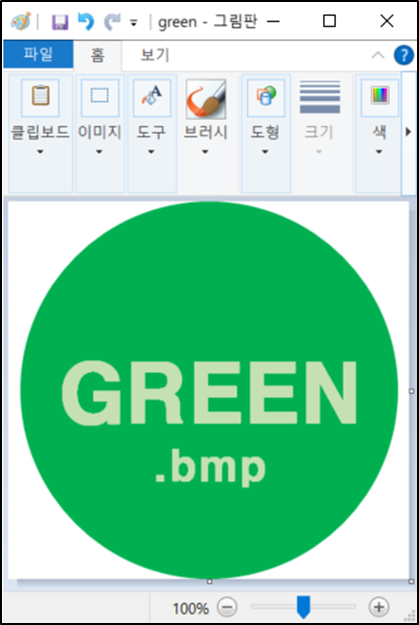Save the file with the floppy disk icon
Image resolution: width=419 pixels, height=625 pixels.
click(60, 22)
